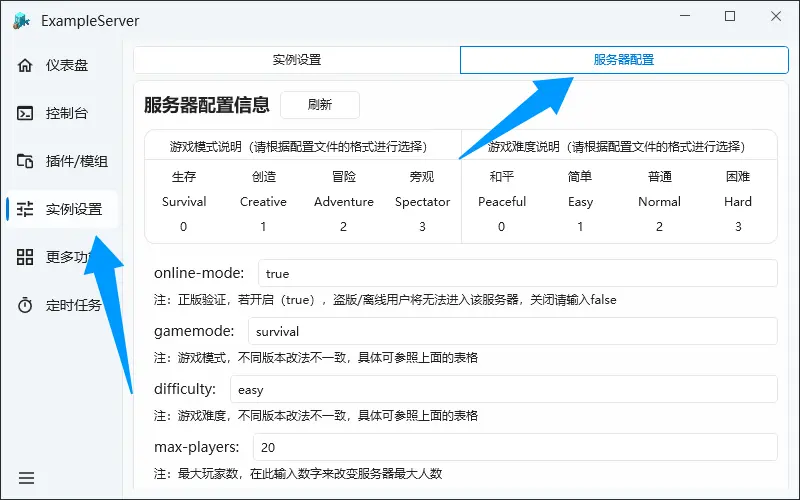The width and height of the screenshot is (800, 500).
Task: Focus the difficulty input field
Action: tap(504, 389)
